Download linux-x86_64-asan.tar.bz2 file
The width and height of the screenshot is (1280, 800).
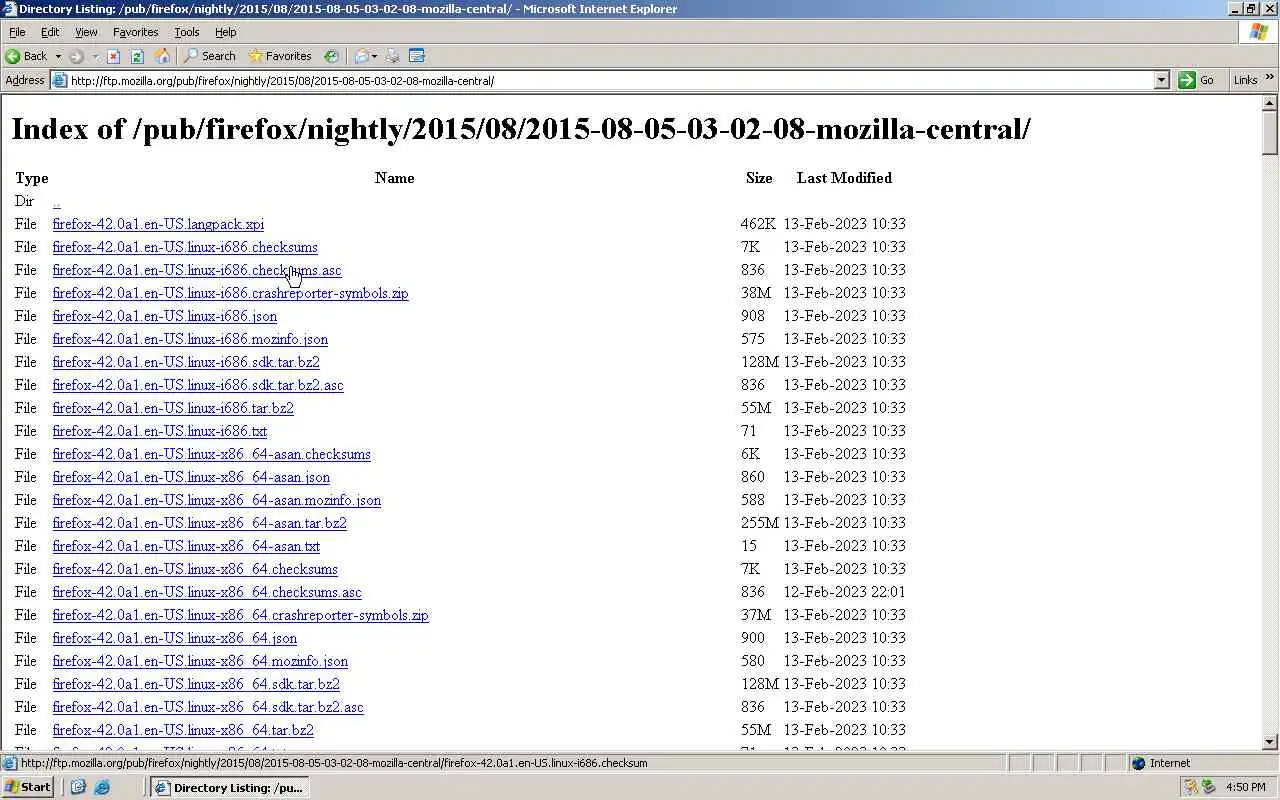(x=200, y=523)
